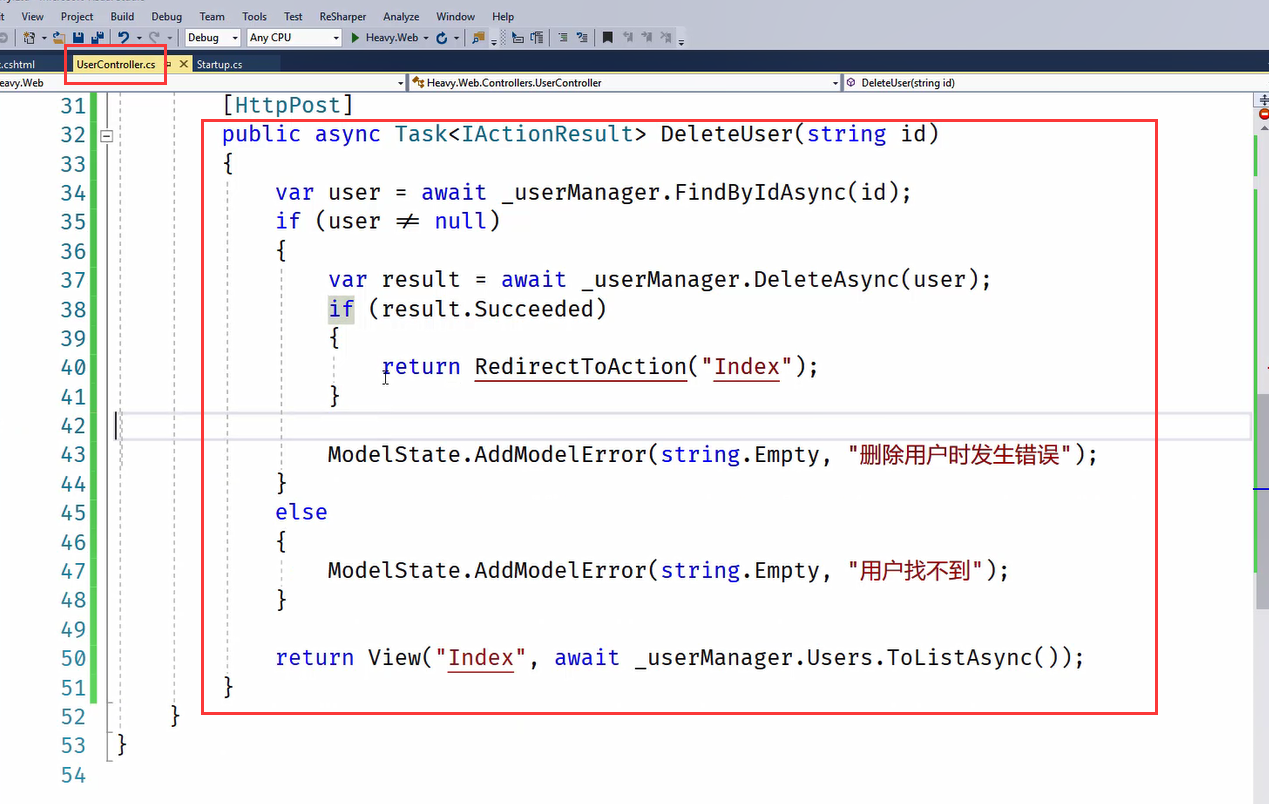Open the Debug configuration combo box
Screen dimensions: 1269x804
(x=213, y=37)
